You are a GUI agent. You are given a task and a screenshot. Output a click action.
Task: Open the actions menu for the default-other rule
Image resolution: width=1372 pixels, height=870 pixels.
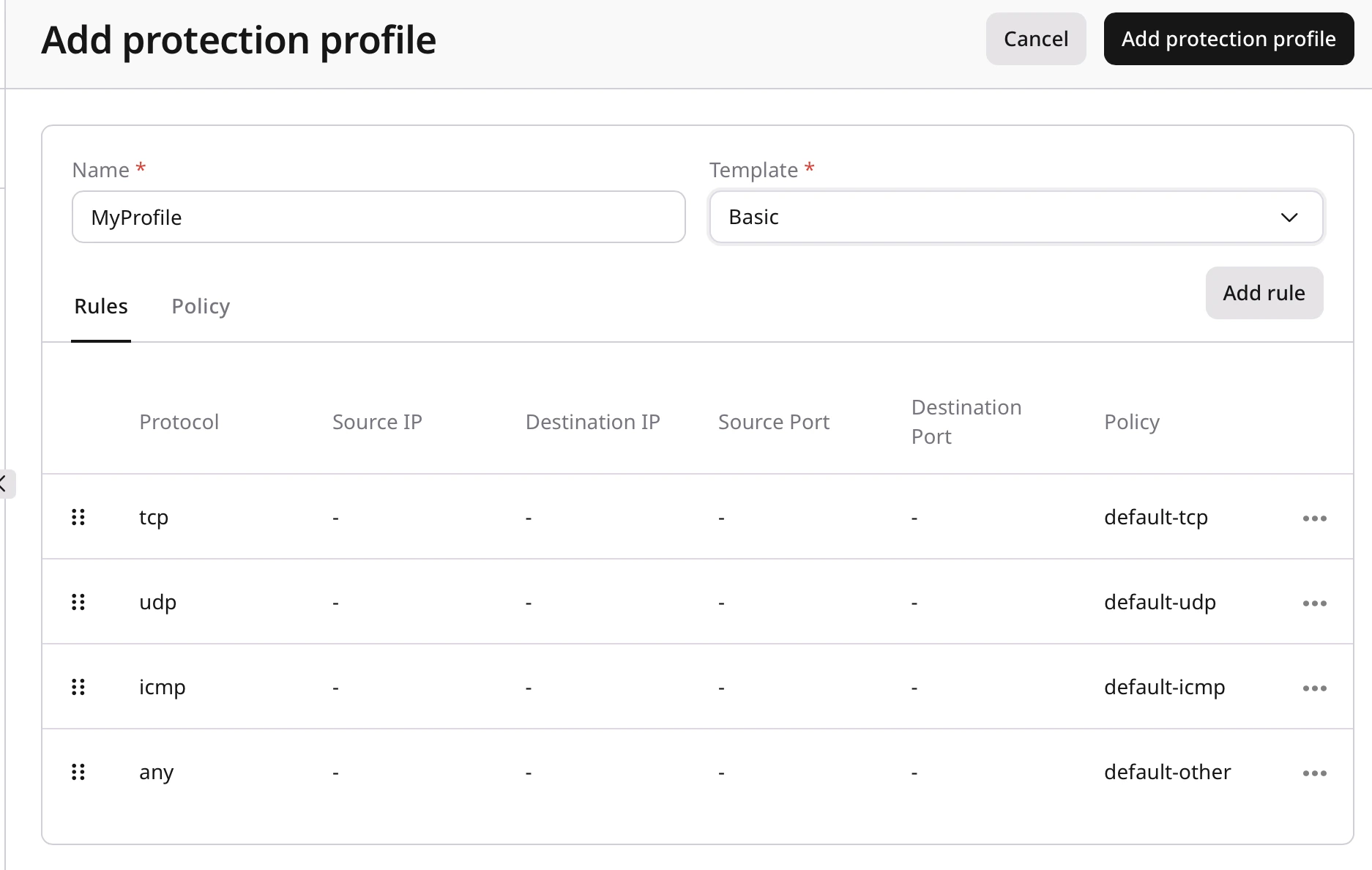coord(1315,773)
